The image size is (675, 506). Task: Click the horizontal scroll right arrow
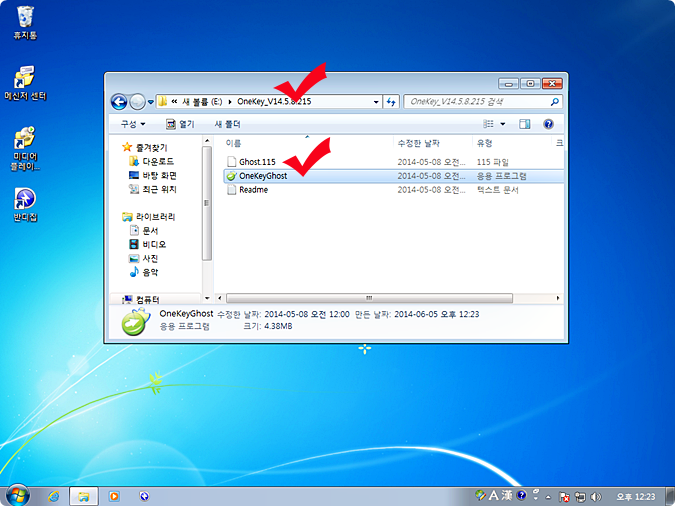(558, 298)
